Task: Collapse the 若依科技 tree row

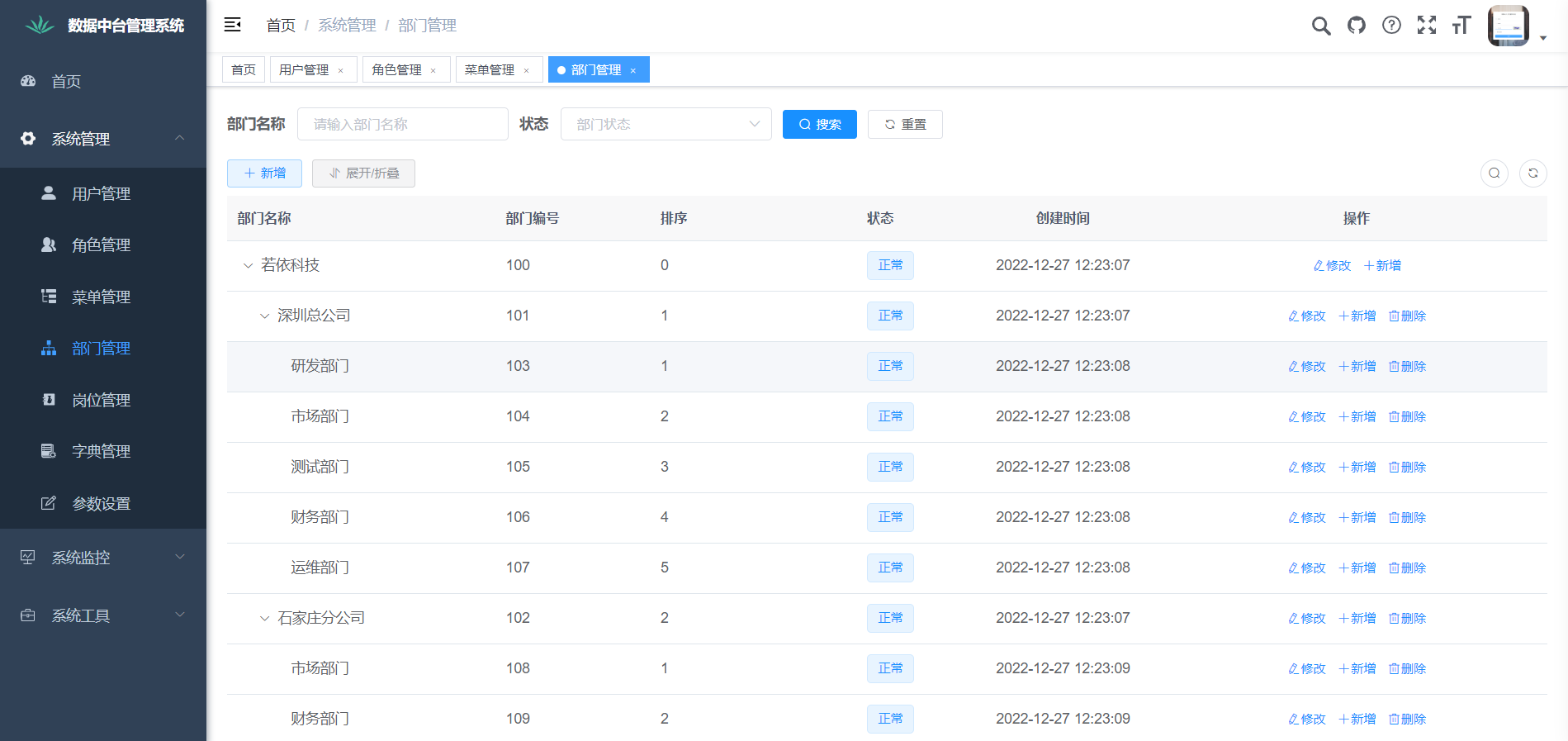Action: [248, 265]
